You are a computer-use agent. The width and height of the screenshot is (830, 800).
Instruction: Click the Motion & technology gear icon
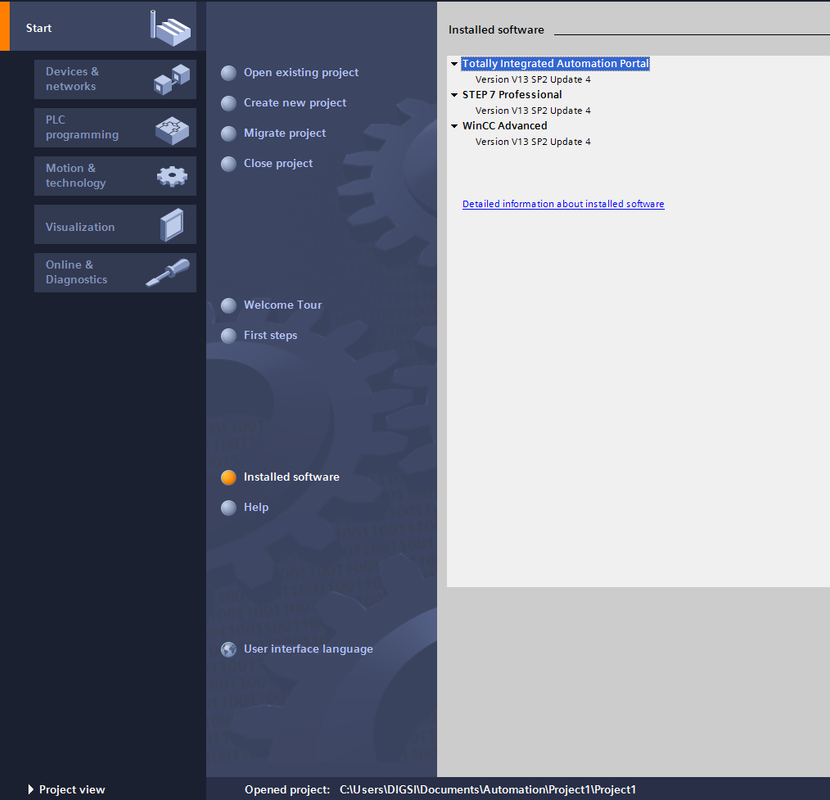(x=172, y=176)
